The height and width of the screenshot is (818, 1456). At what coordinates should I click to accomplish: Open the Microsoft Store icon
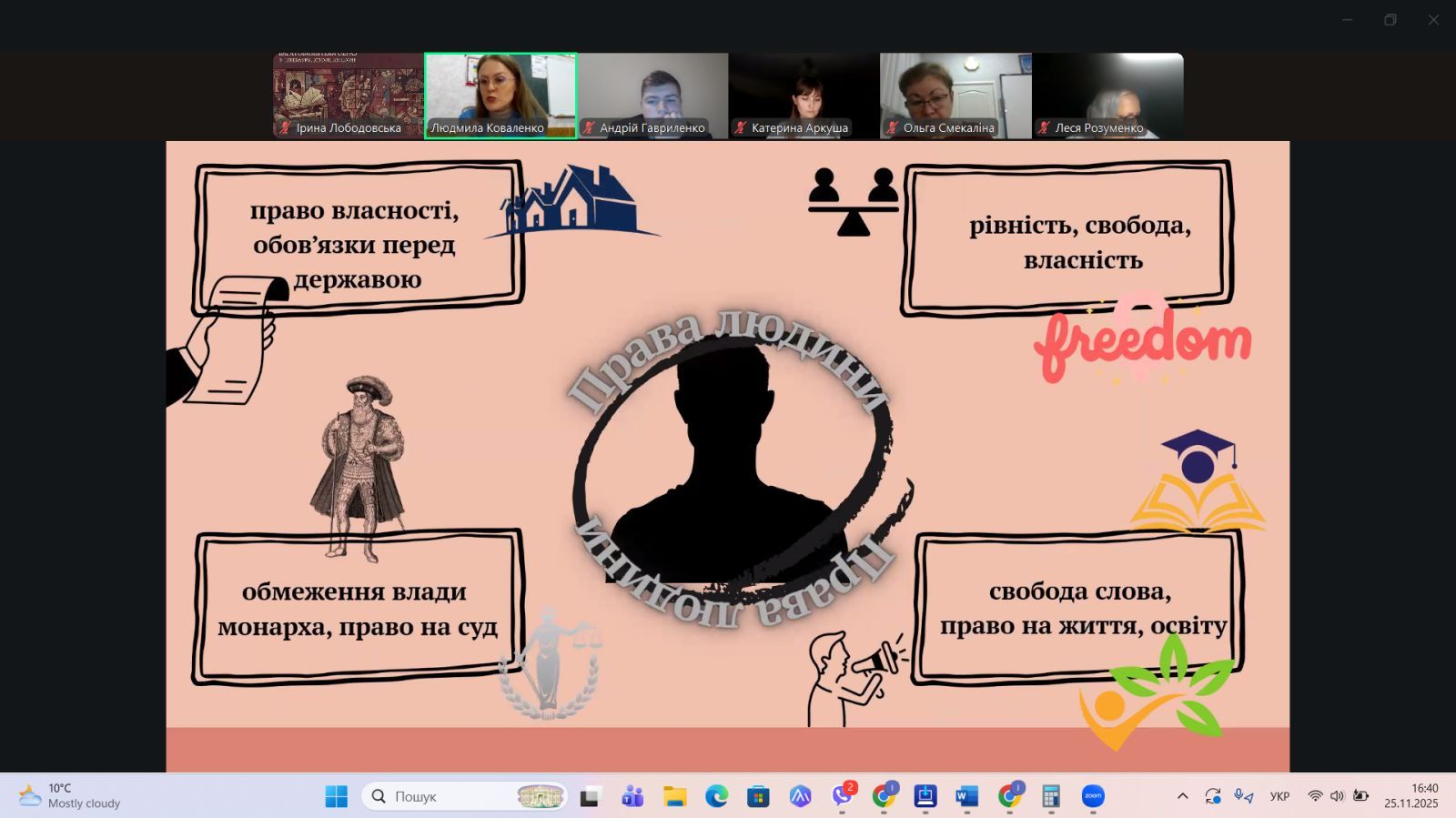tap(758, 796)
